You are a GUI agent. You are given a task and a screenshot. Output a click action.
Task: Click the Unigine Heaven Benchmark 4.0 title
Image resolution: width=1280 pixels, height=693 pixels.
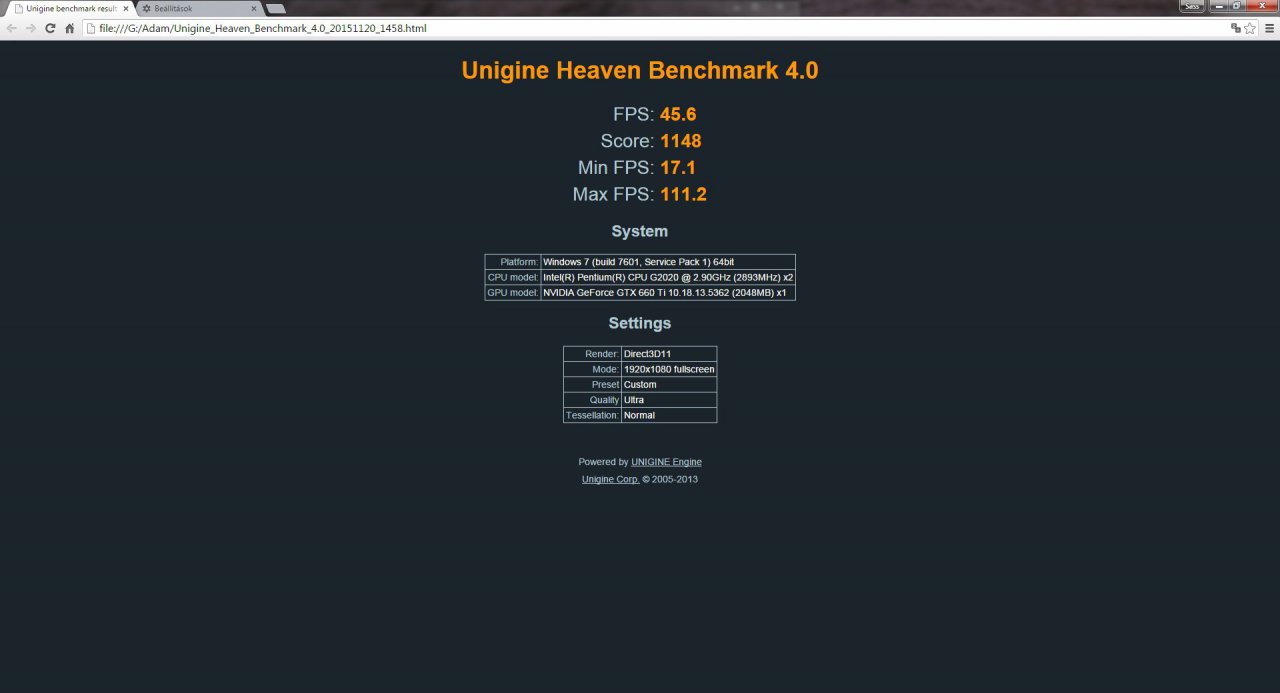click(640, 70)
